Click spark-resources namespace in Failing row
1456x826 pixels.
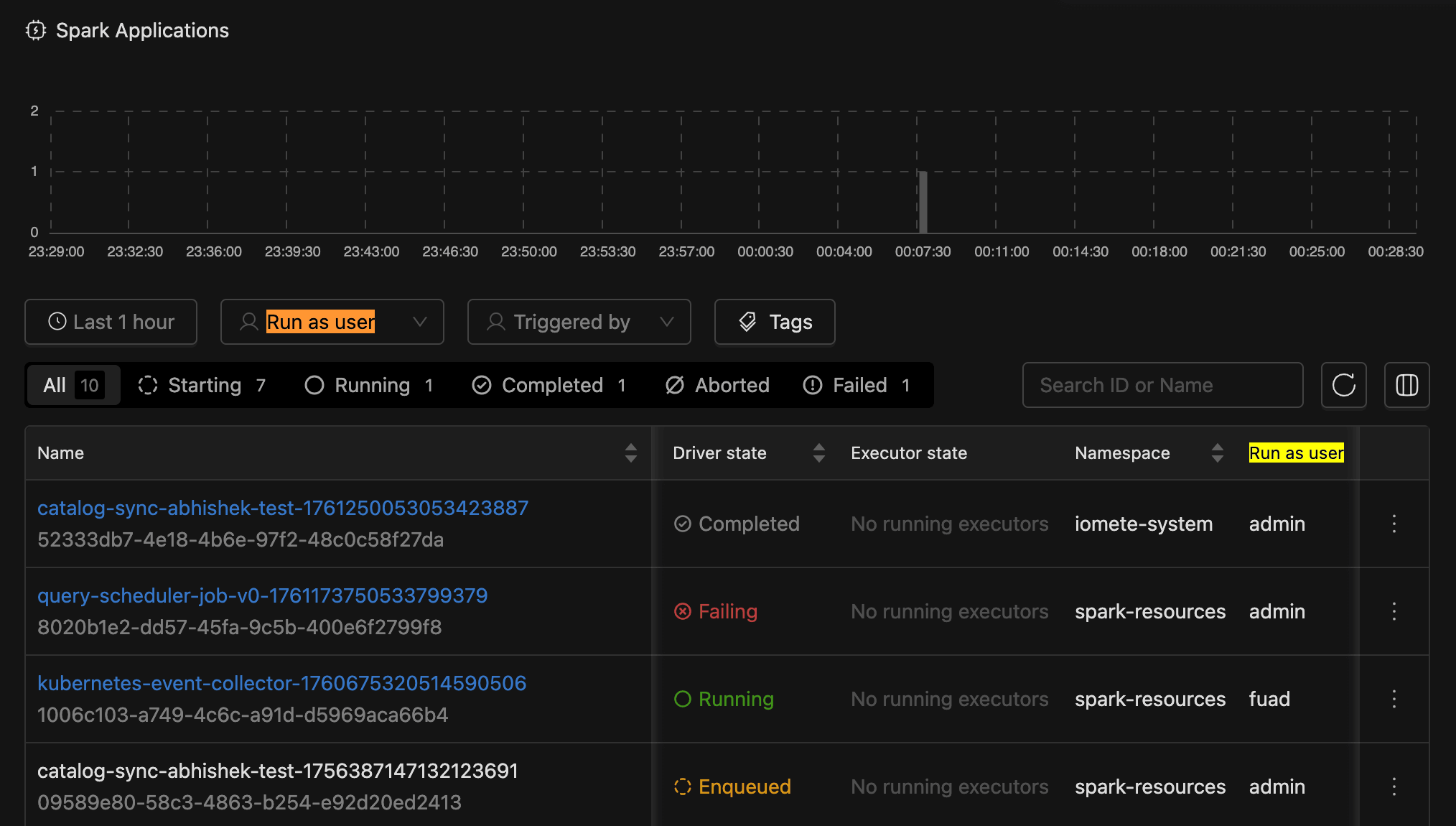pyautogui.click(x=1150, y=611)
